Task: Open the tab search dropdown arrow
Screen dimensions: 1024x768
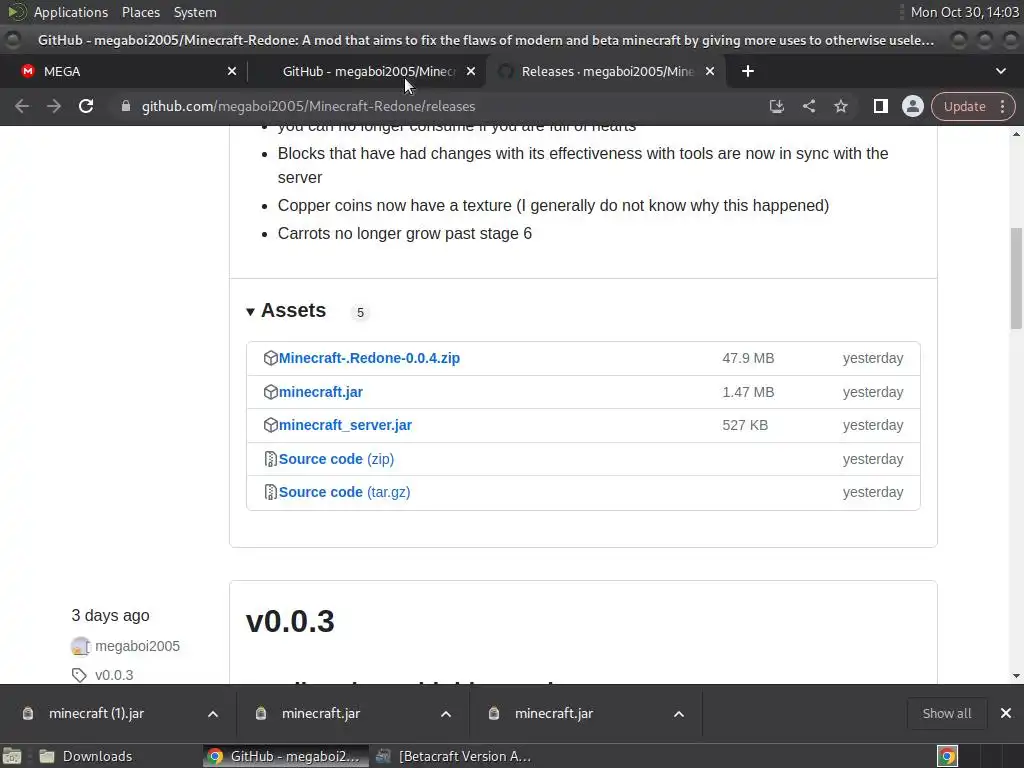Action: [x=1000, y=71]
